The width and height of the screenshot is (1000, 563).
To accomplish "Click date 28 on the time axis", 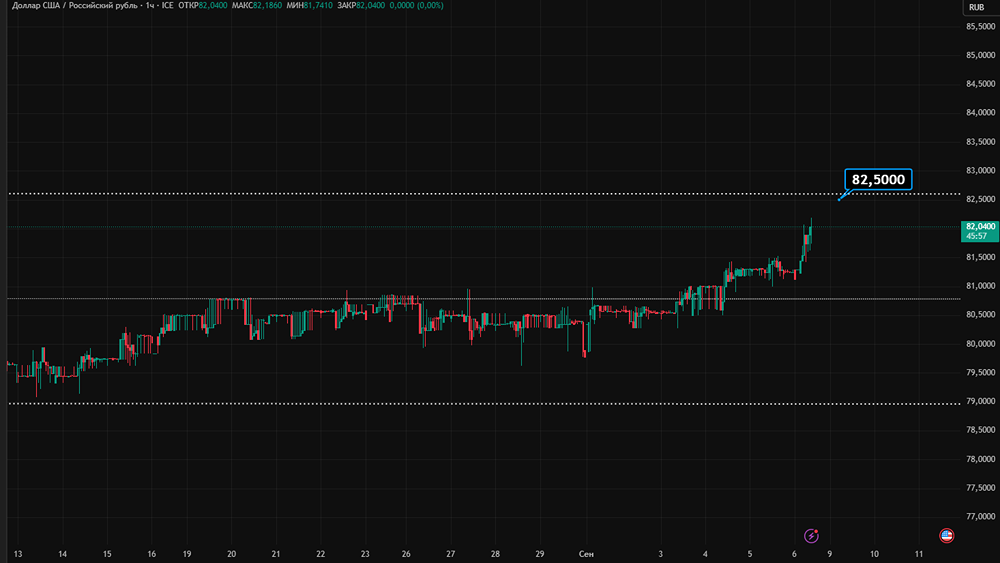I will point(496,554).
